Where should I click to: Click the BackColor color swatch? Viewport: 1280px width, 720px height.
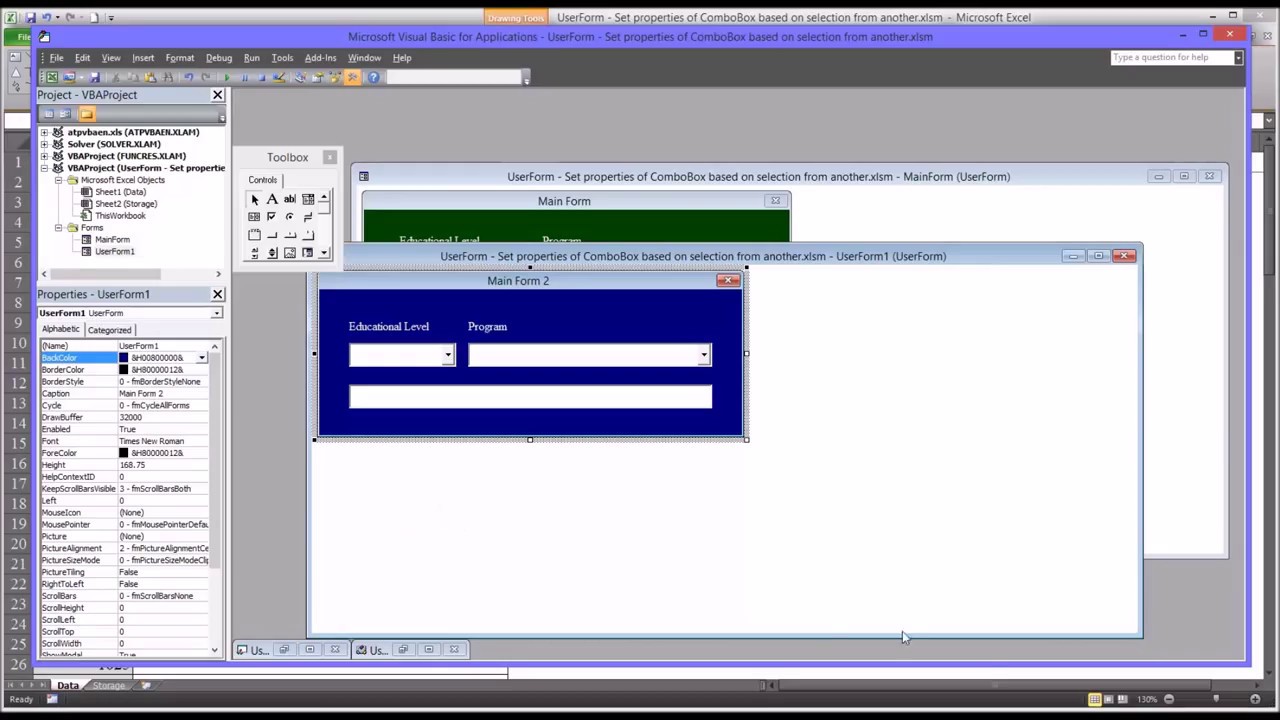point(124,358)
